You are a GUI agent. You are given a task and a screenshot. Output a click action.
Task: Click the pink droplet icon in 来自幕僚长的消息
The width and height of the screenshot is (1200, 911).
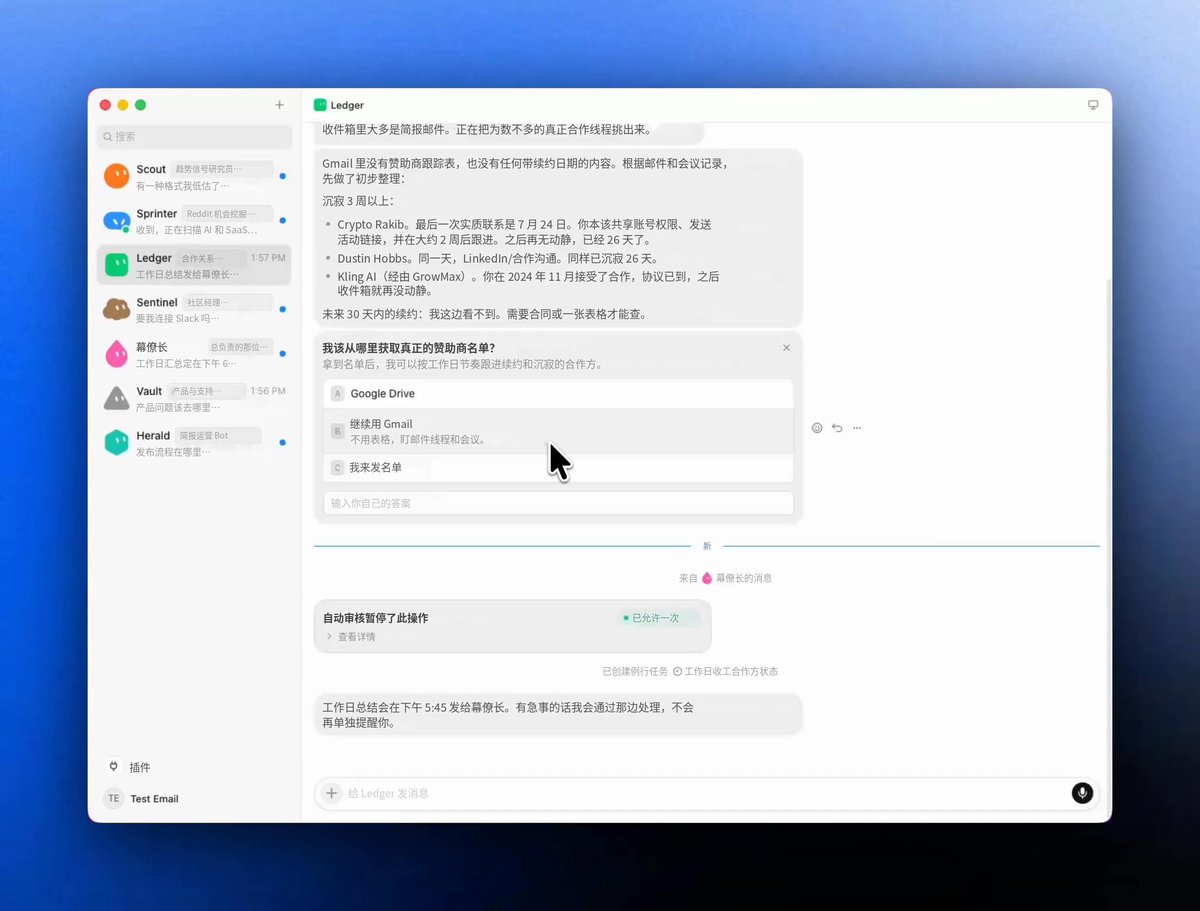(707, 578)
